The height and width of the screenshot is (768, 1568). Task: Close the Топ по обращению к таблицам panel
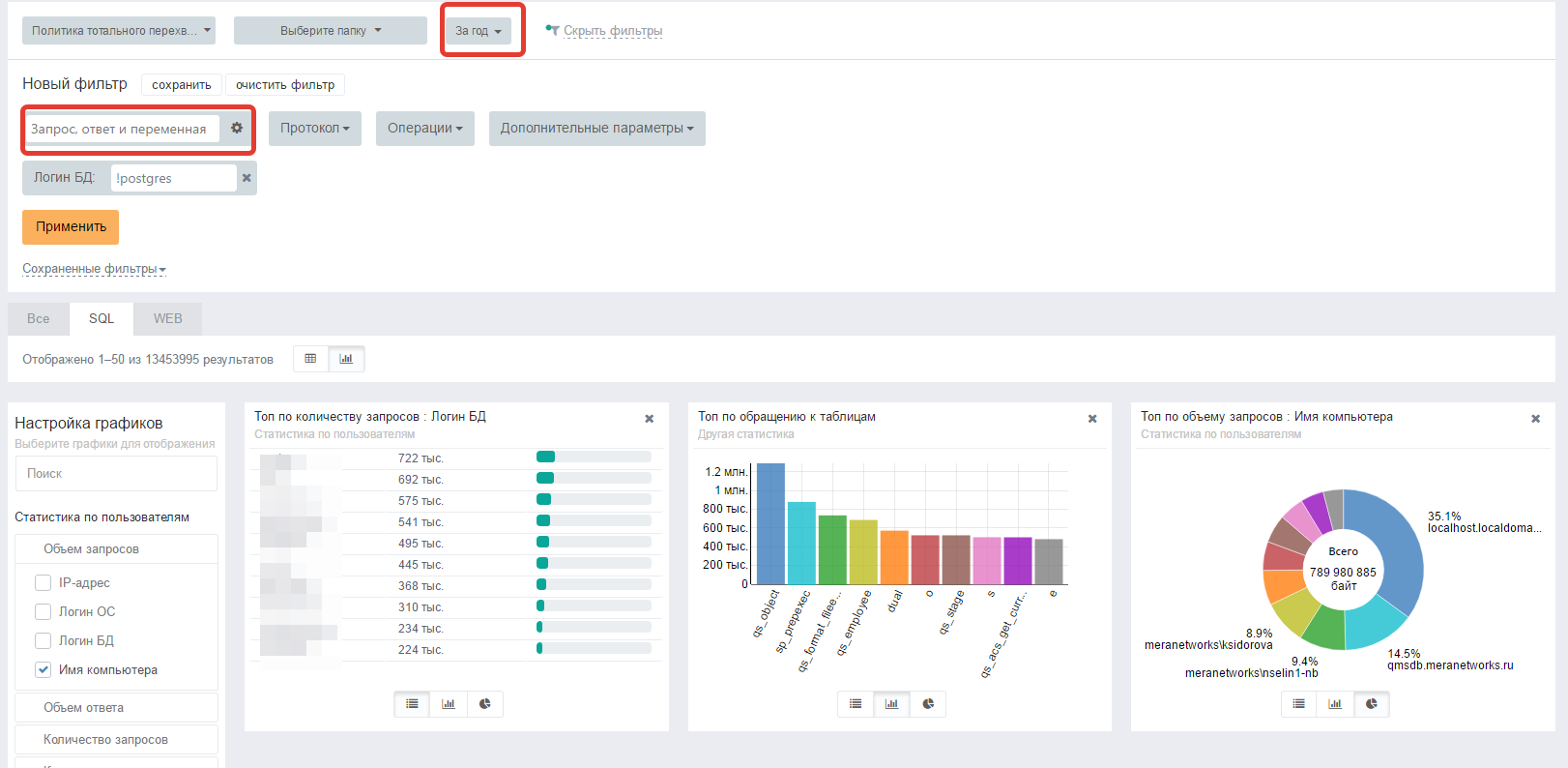[x=1092, y=419]
